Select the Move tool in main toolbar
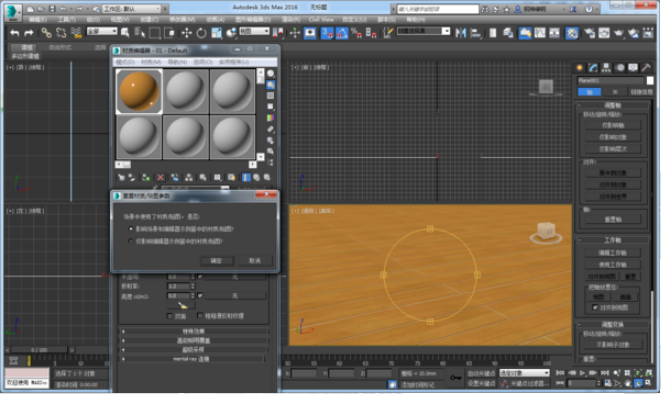661x394 pixels. click(186, 33)
